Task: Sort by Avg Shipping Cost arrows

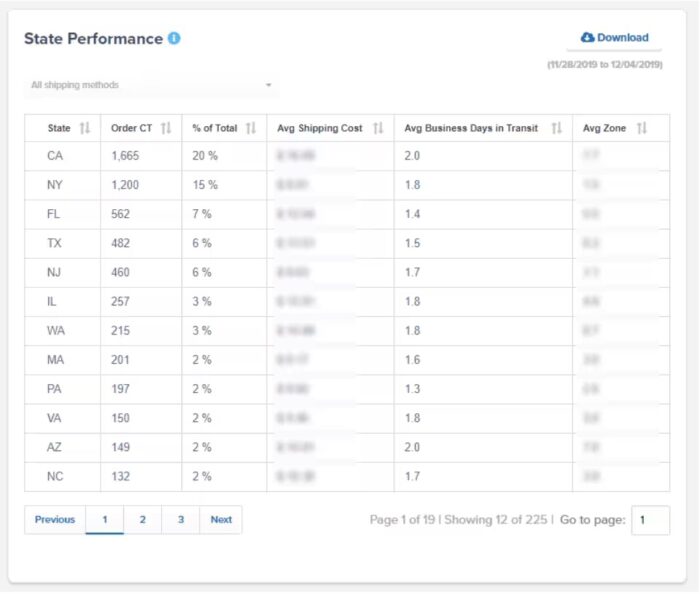Action: [x=378, y=128]
